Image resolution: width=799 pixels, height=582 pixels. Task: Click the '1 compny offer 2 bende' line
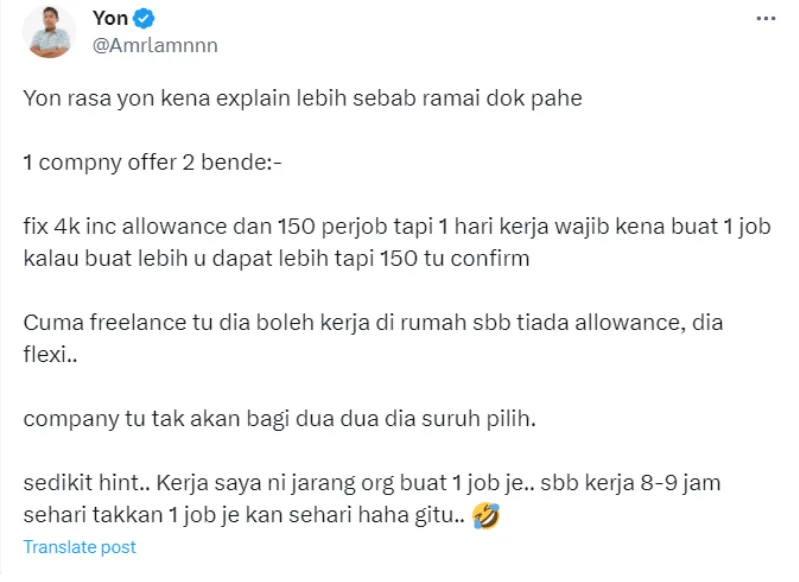point(153,163)
